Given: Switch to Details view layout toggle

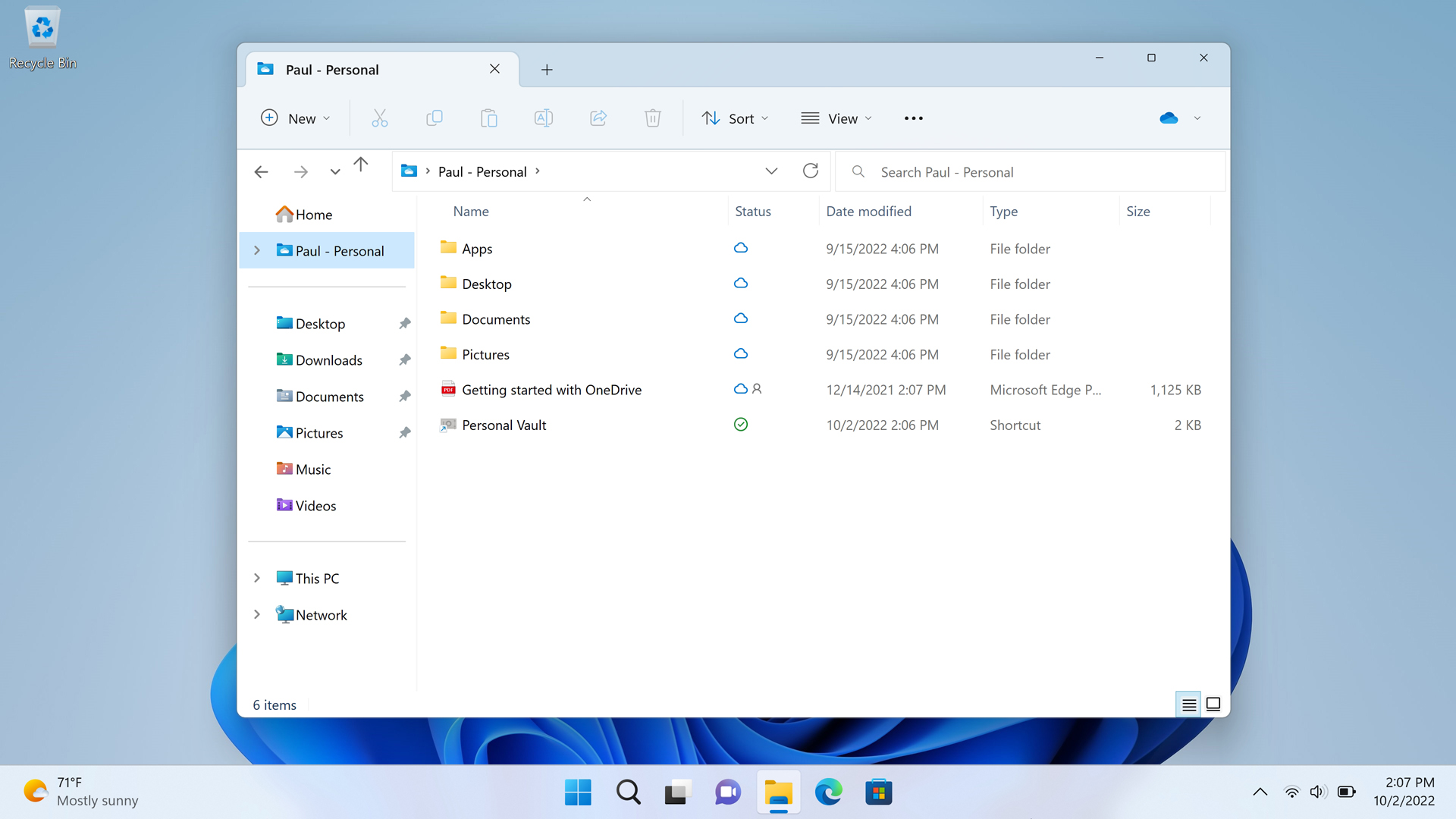Looking at the screenshot, I should pyautogui.click(x=1188, y=704).
